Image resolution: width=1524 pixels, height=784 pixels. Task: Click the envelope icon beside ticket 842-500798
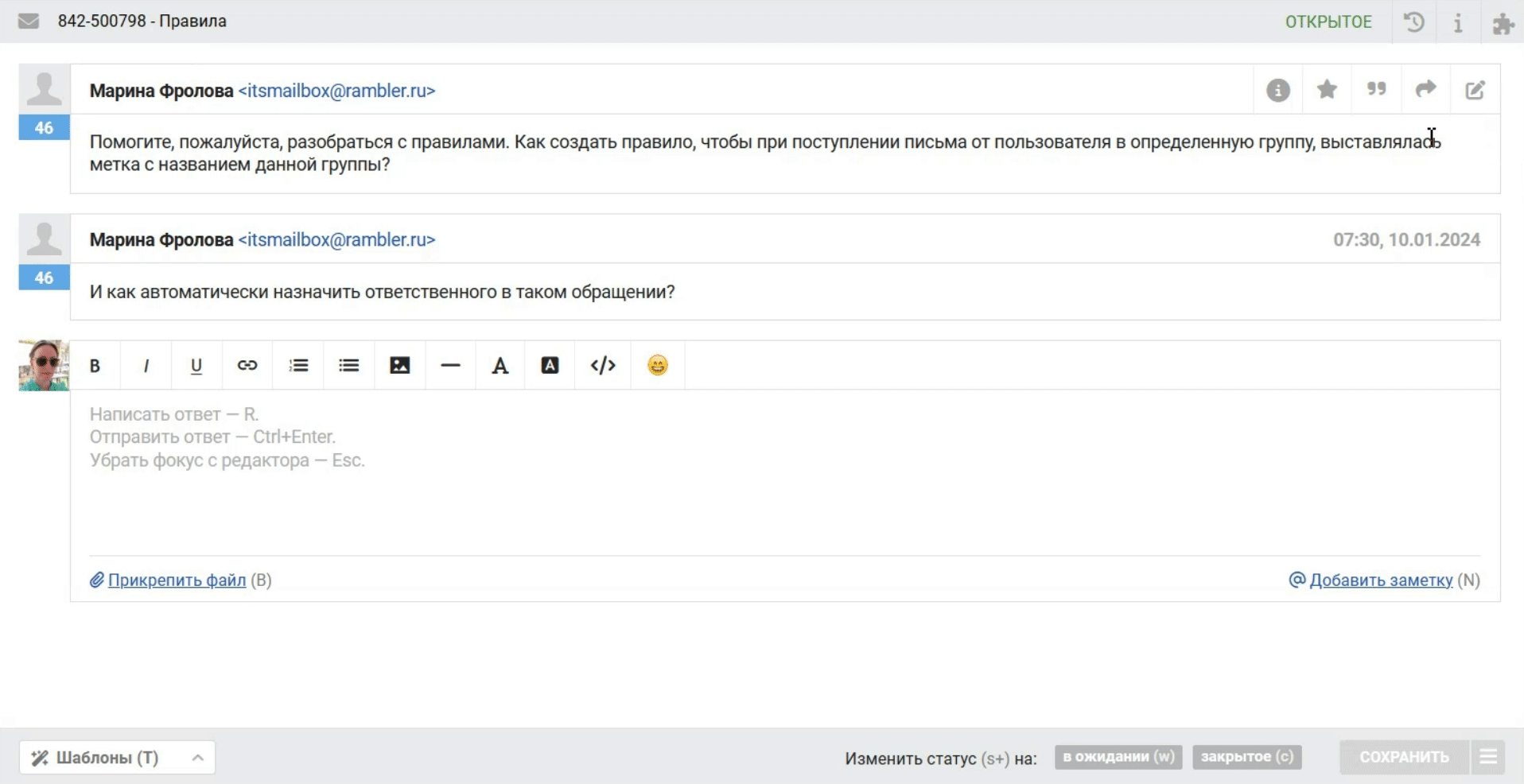29,21
